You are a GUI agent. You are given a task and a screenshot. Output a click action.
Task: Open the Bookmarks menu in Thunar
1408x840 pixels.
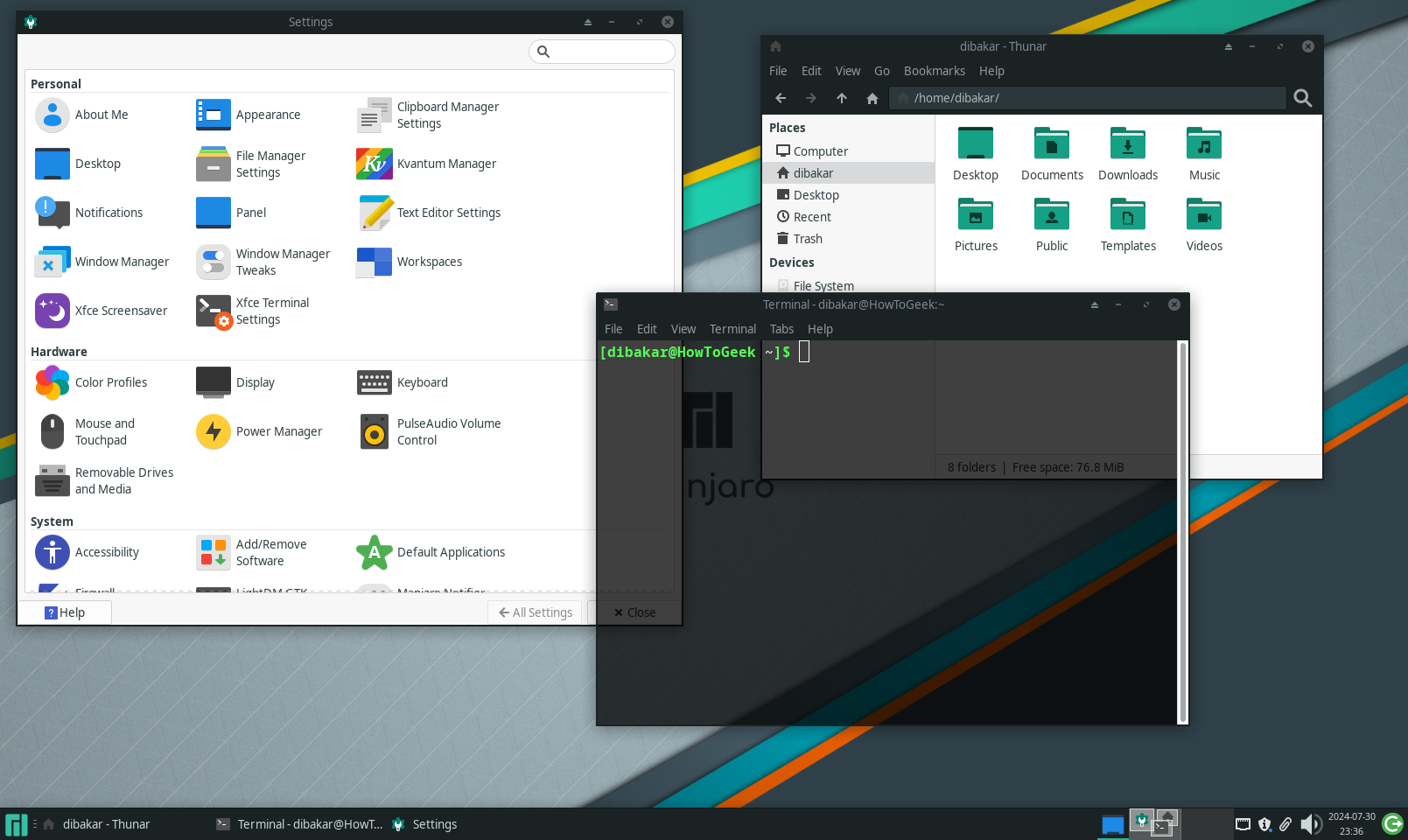click(934, 71)
